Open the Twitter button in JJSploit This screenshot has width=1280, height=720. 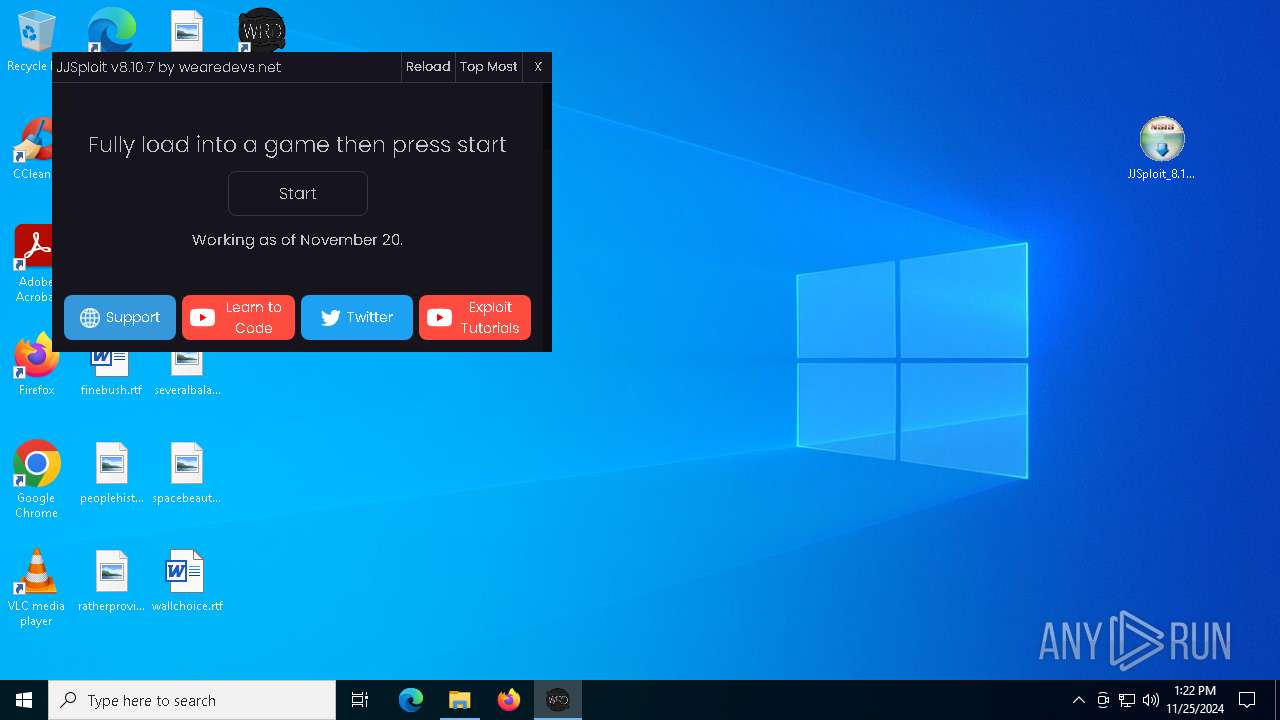(357, 317)
